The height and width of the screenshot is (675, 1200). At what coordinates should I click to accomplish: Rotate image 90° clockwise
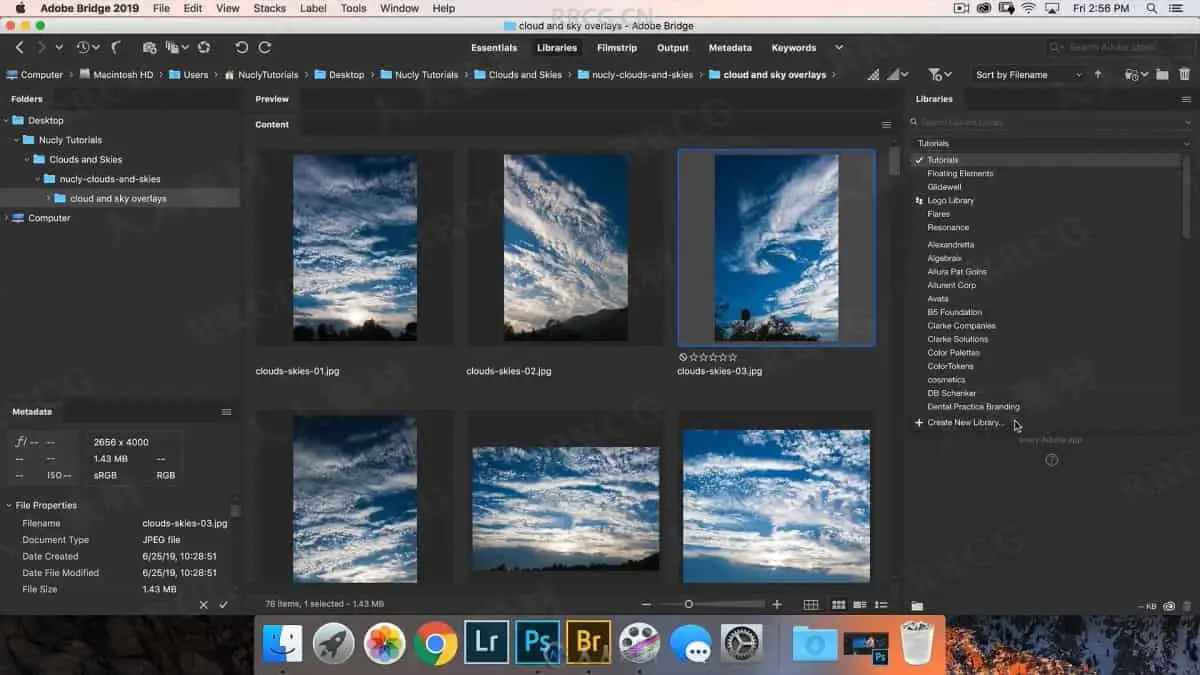[x=265, y=47]
